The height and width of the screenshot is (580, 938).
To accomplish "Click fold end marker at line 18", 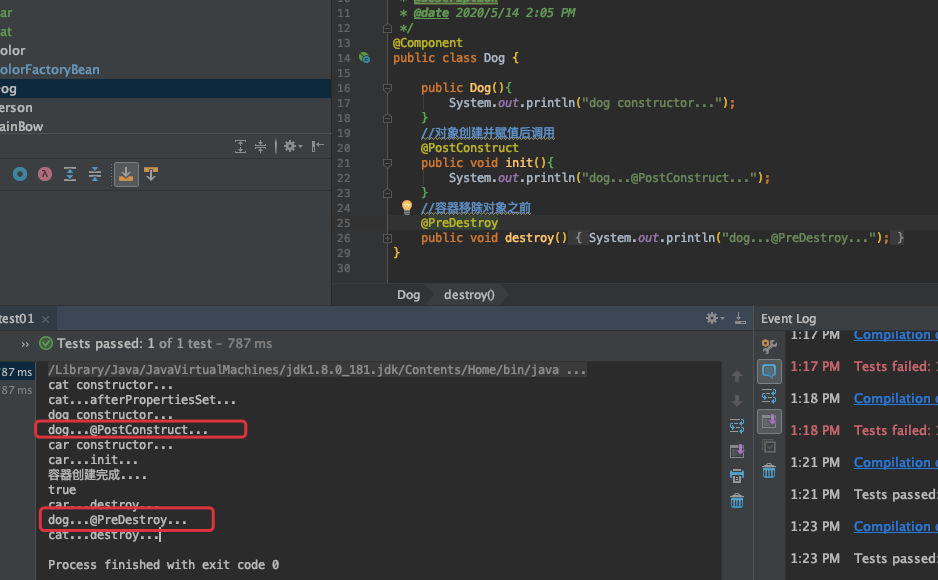I will point(388,118).
